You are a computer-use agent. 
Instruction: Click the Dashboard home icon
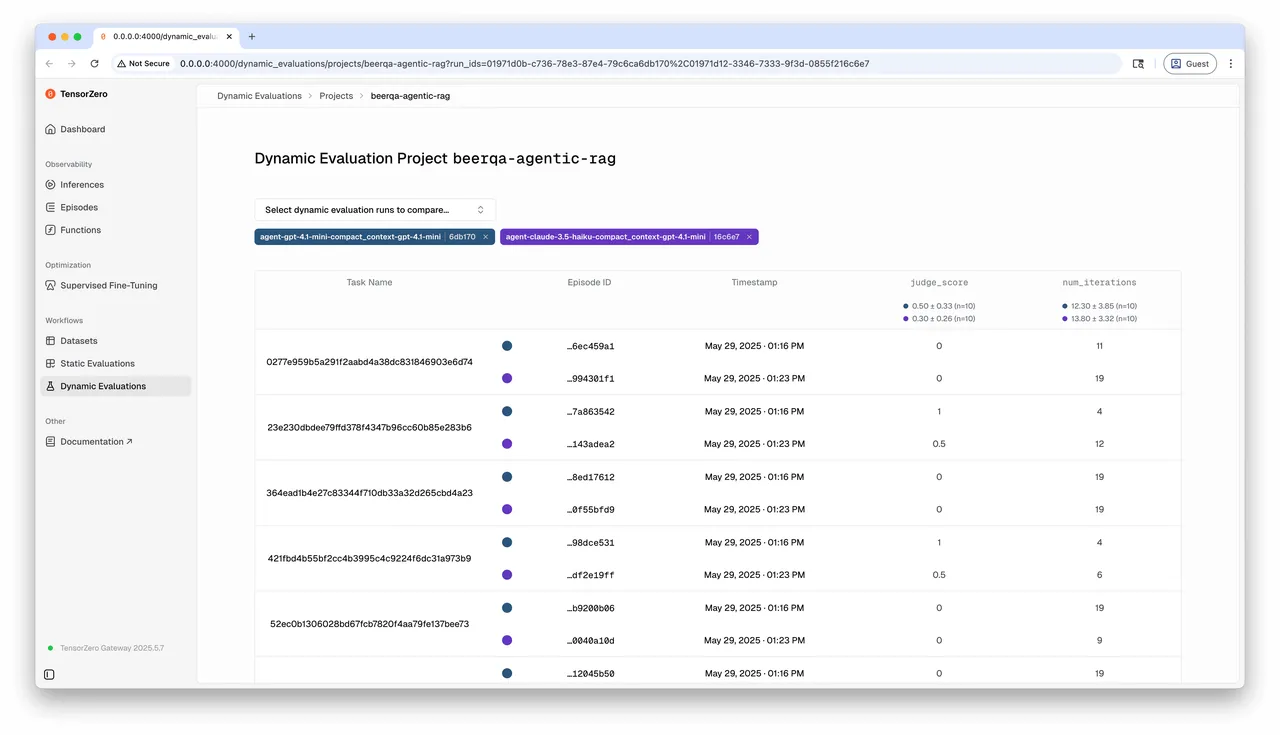pyautogui.click(x=51, y=129)
